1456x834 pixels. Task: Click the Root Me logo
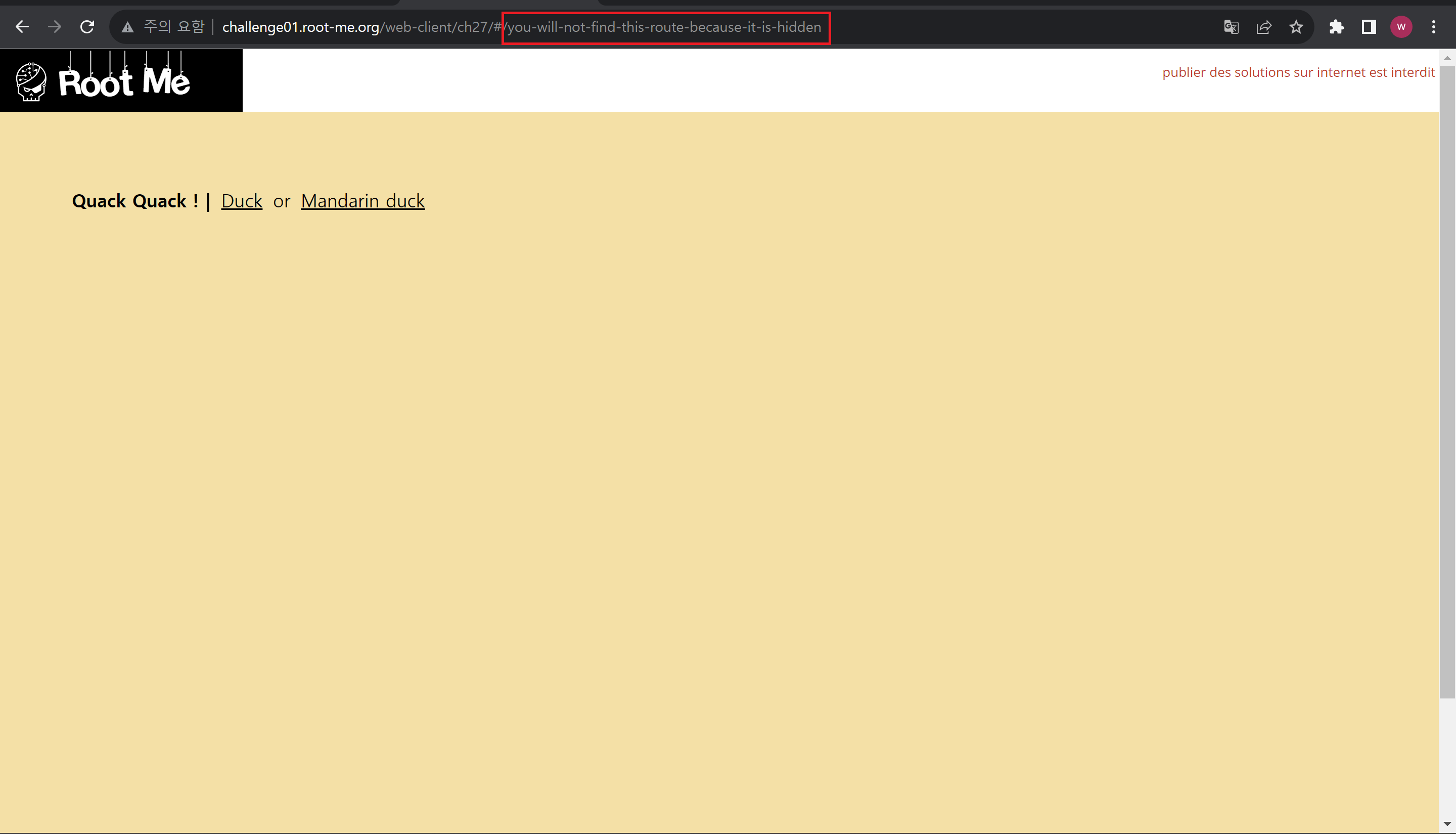pos(103,80)
